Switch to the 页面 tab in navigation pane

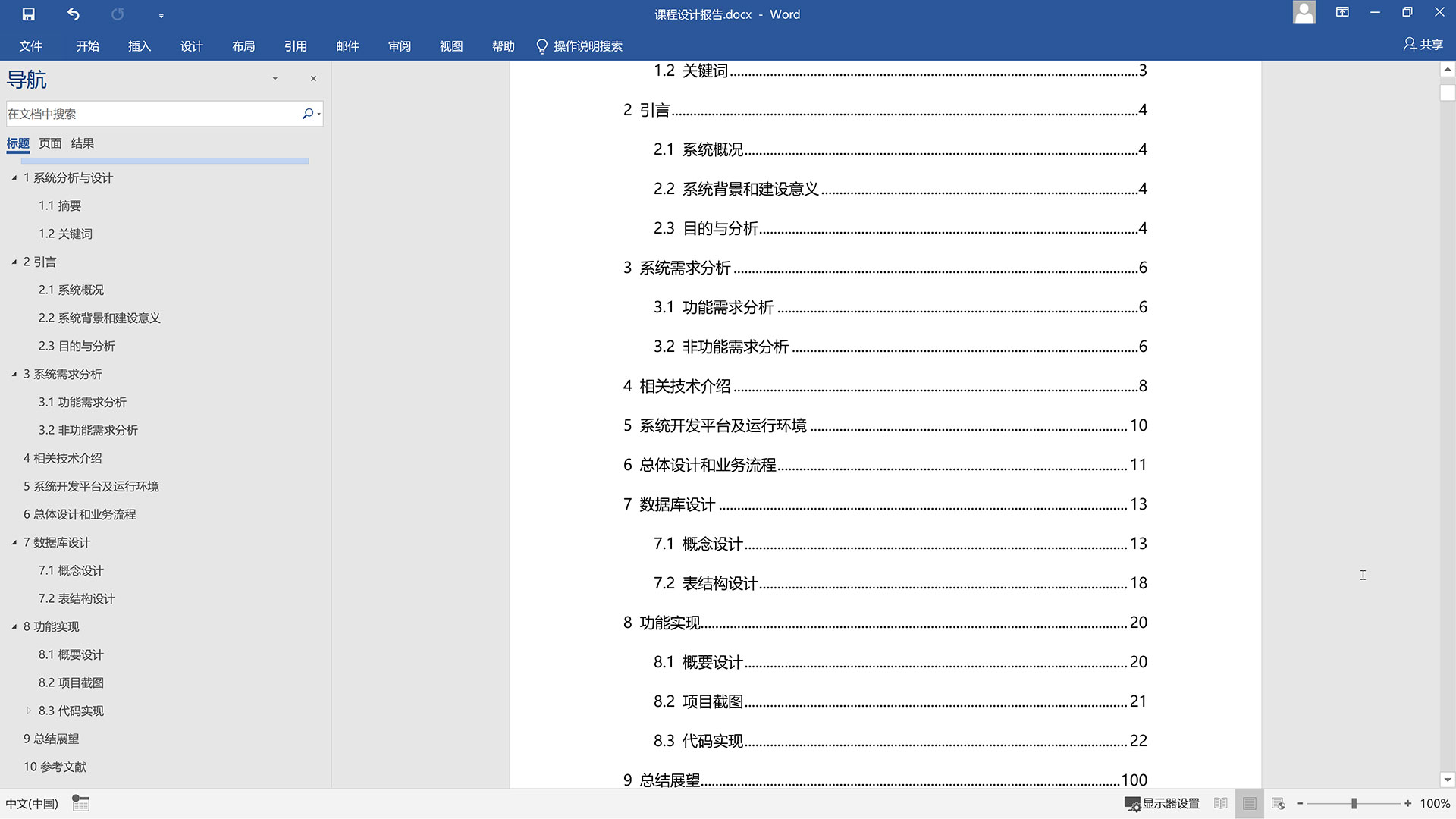[50, 143]
